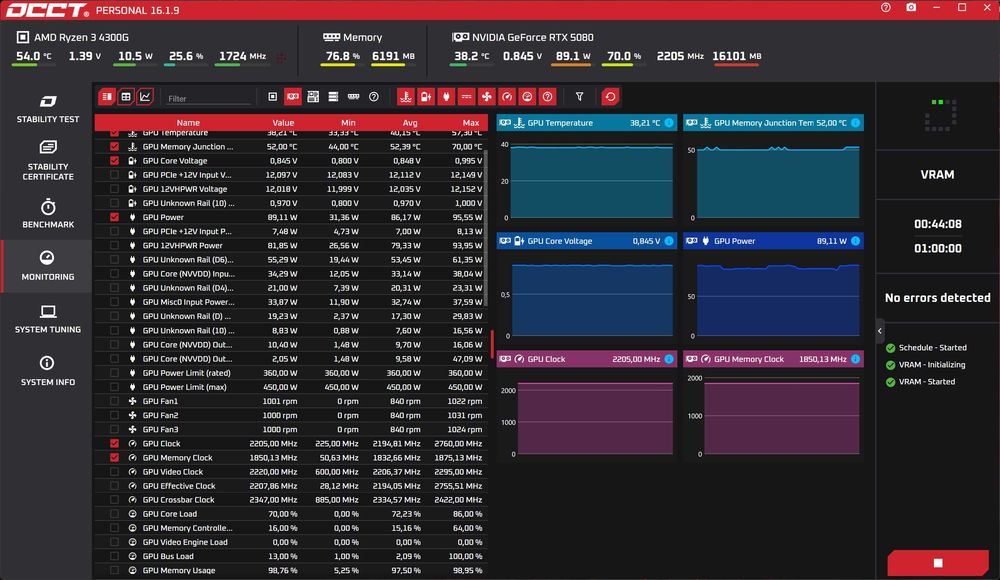Sort table by Avg column header
The width and height of the screenshot is (1000, 580).
point(410,123)
